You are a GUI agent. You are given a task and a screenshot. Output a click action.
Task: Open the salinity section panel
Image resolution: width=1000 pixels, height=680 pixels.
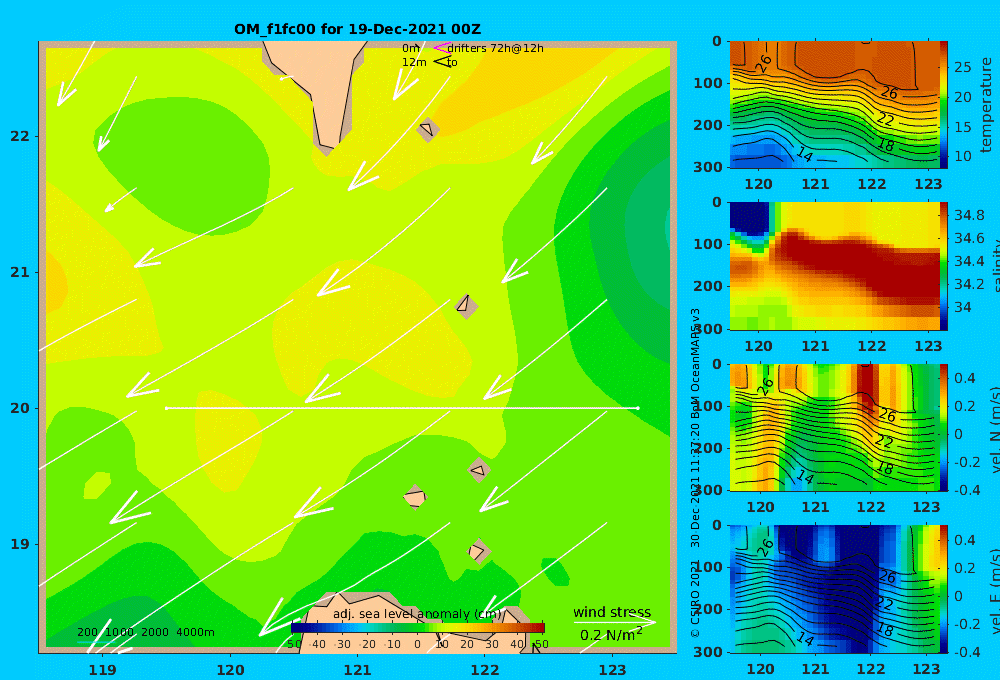tap(834, 266)
